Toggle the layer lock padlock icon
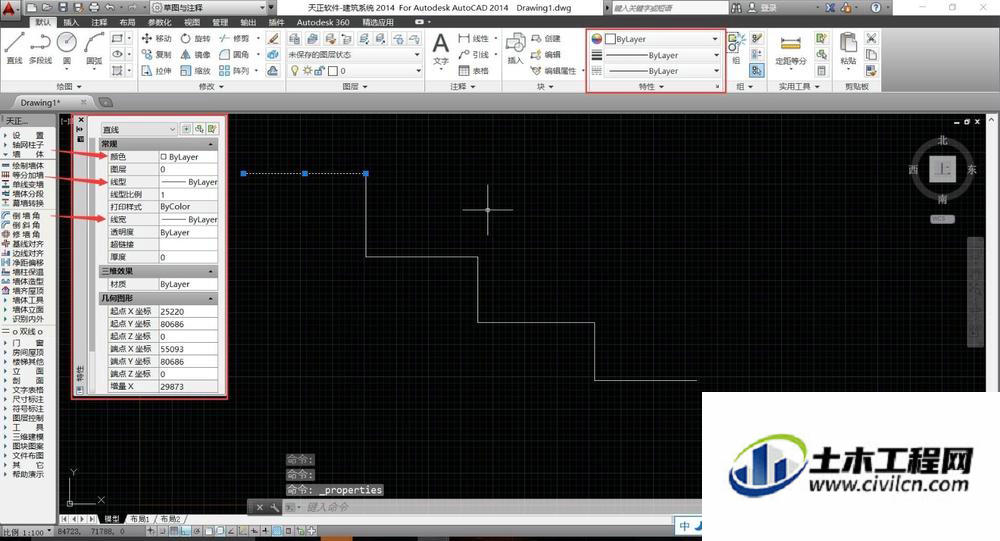This screenshot has width=1000, height=541. 320,71
